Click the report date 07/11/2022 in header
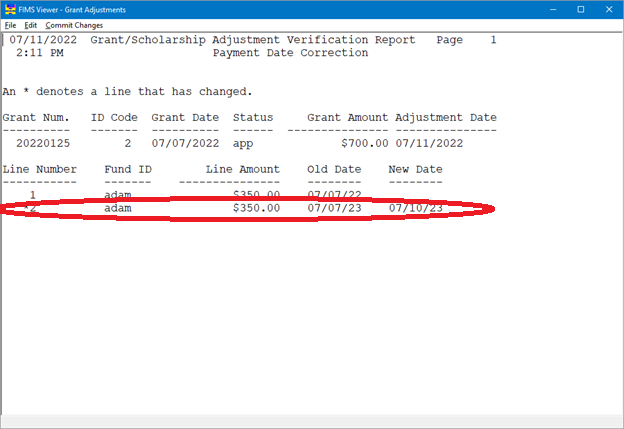 [x=43, y=40]
